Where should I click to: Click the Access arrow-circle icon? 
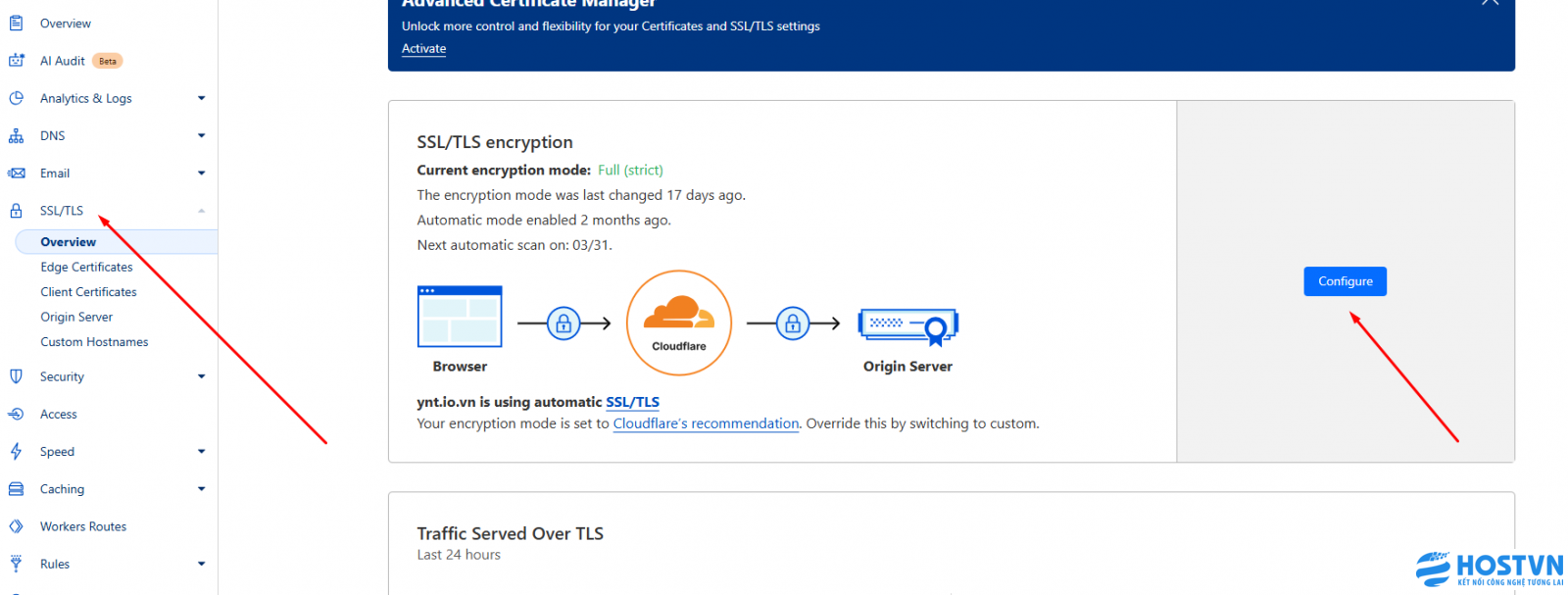click(16, 414)
